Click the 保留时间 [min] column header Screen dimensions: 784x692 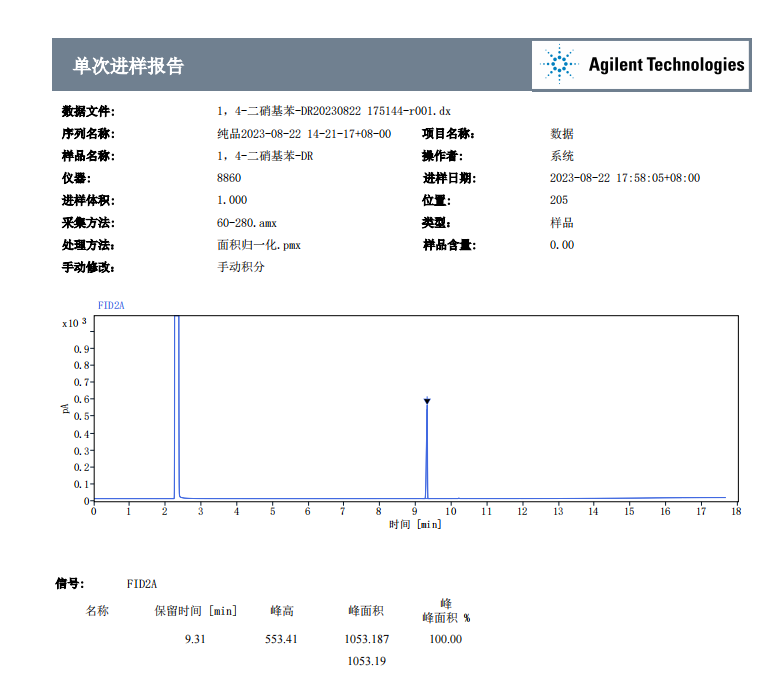(x=195, y=610)
